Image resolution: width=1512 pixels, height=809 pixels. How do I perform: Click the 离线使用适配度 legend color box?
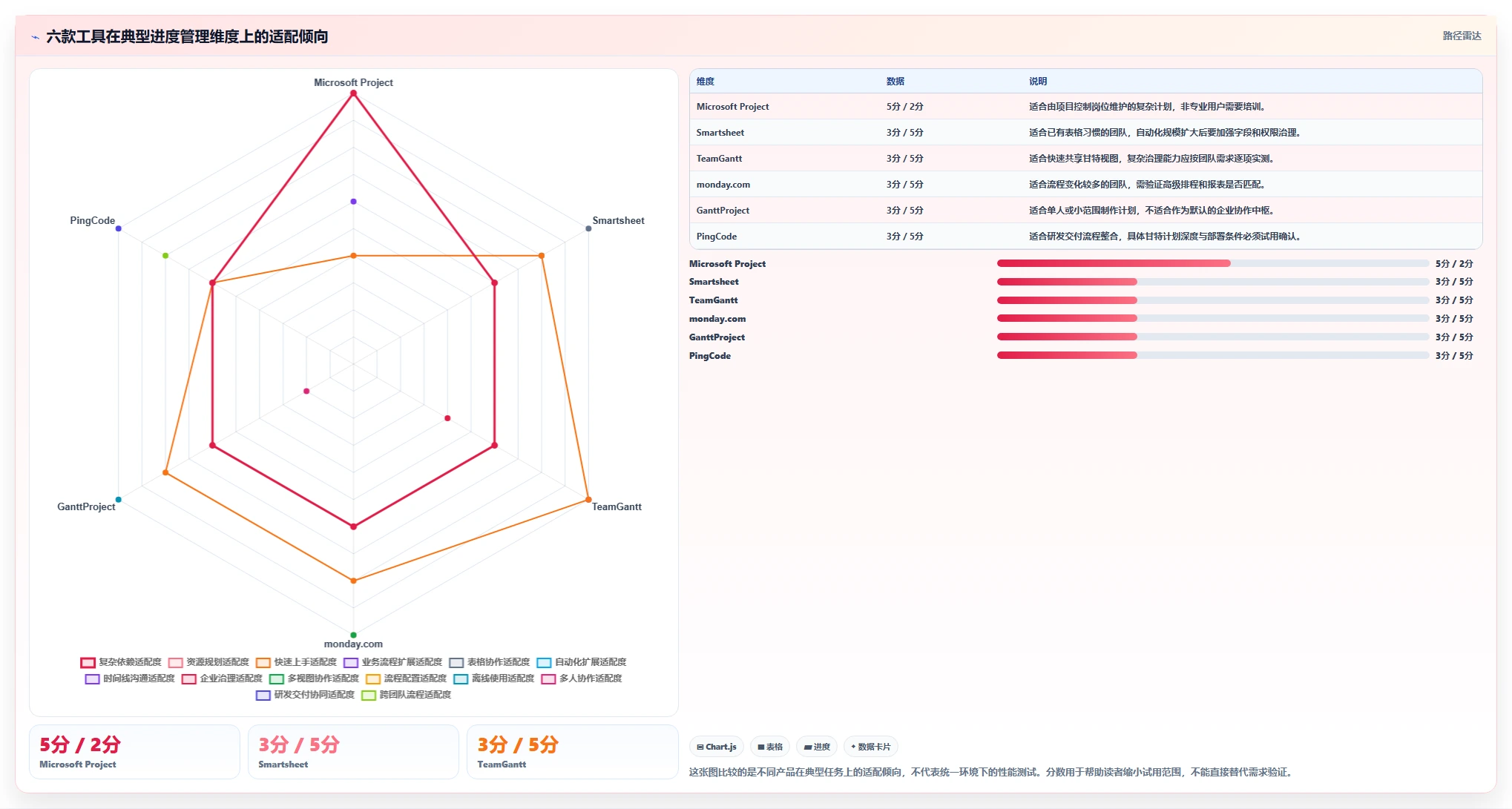pyautogui.click(x=461, y=678)
